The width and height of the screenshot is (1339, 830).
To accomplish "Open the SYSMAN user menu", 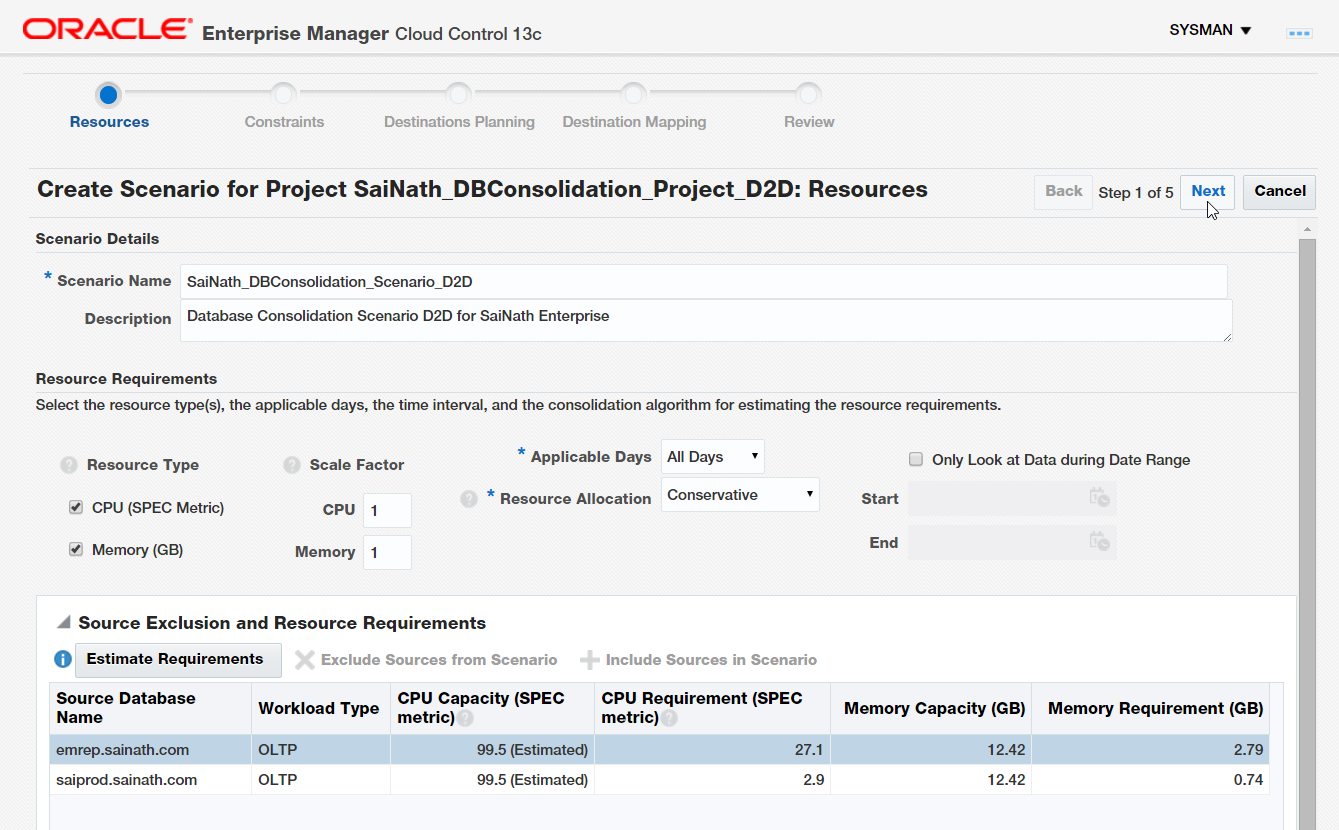I will [x=1211, y=30].
